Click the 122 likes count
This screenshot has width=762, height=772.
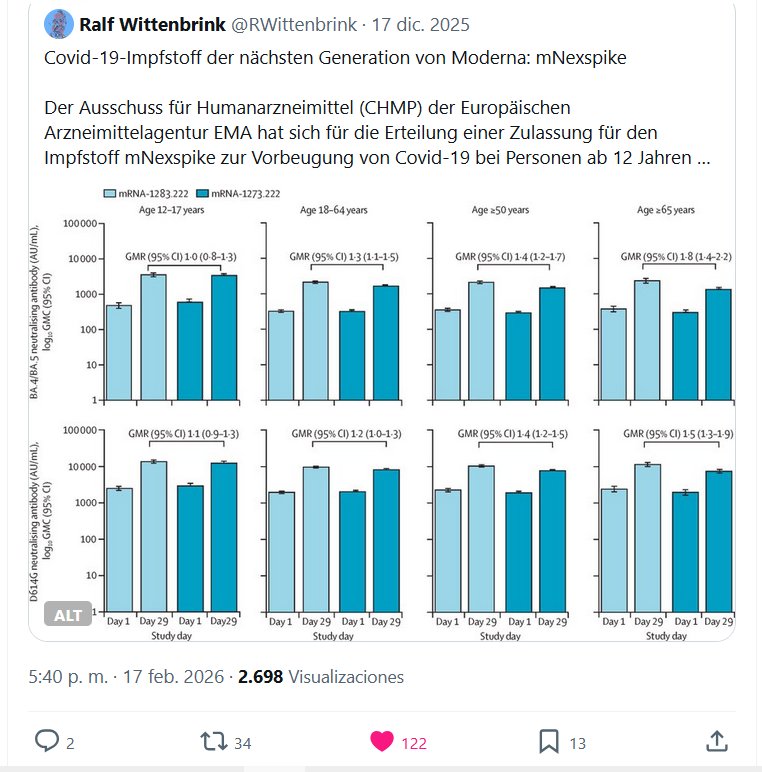(x=415, y=742)
